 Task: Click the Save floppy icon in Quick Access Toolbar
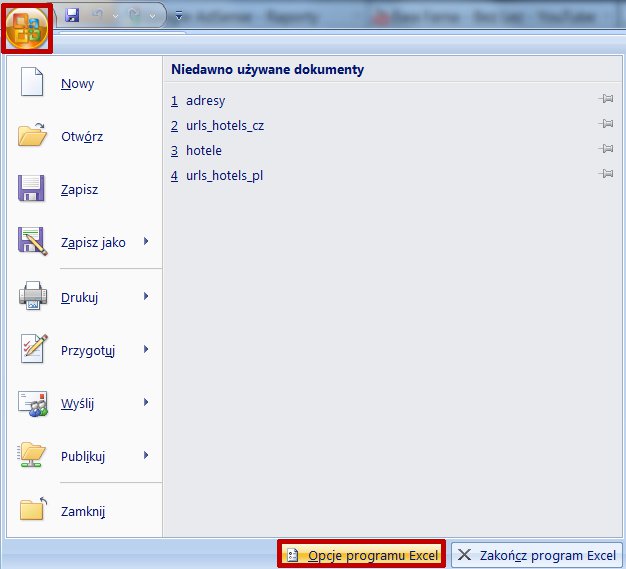click(x=72, y=15)
